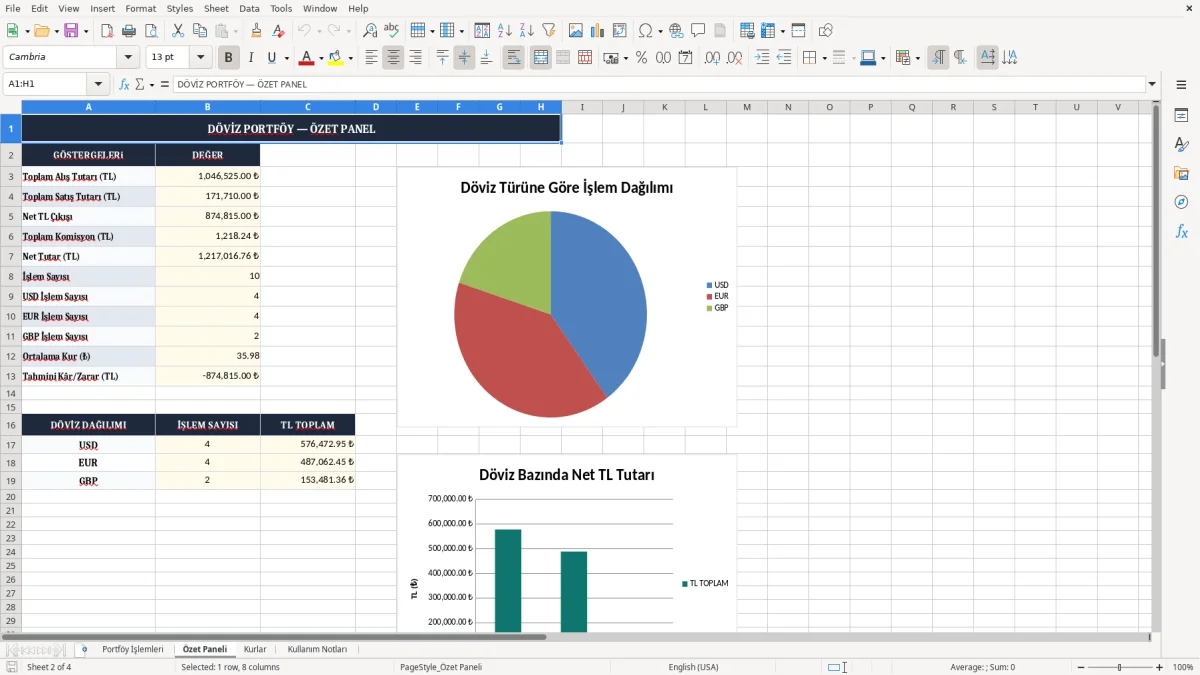Click the zoom out minus button
Image resolution: width=1200 pixels, height=675 pixels.
[x=1081, y=667]
